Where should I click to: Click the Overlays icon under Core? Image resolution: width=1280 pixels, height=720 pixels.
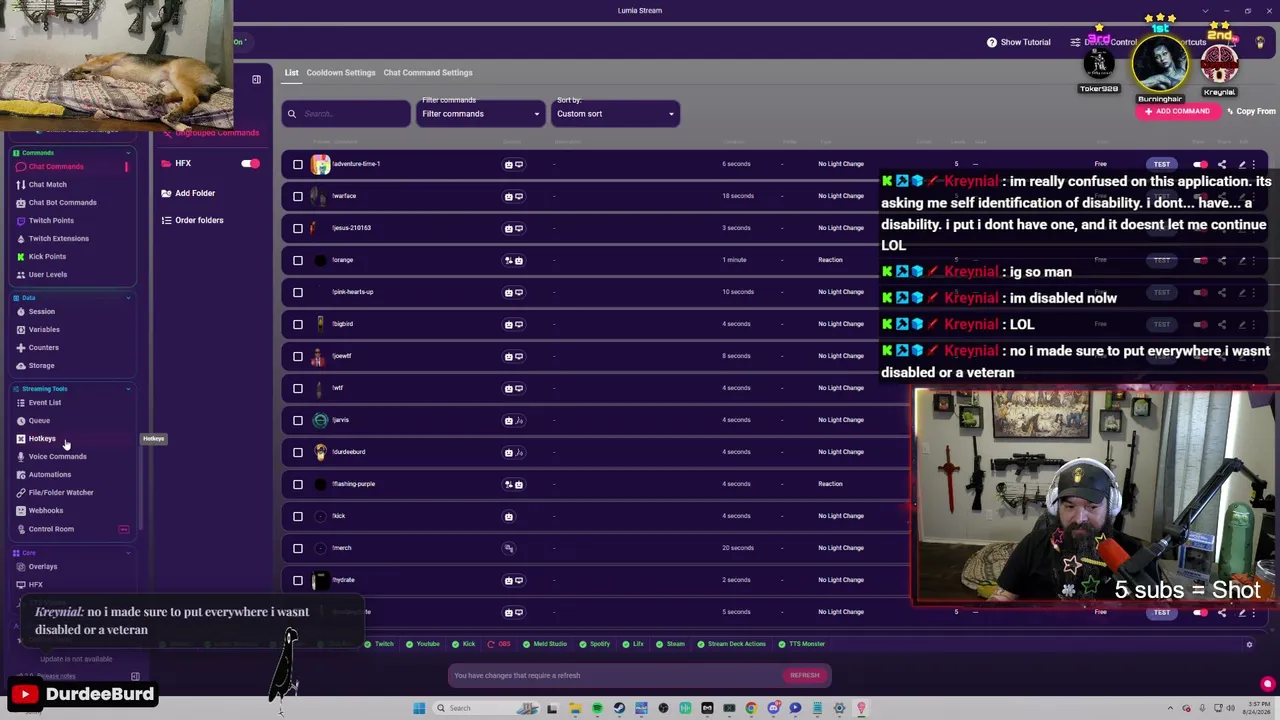20,567
